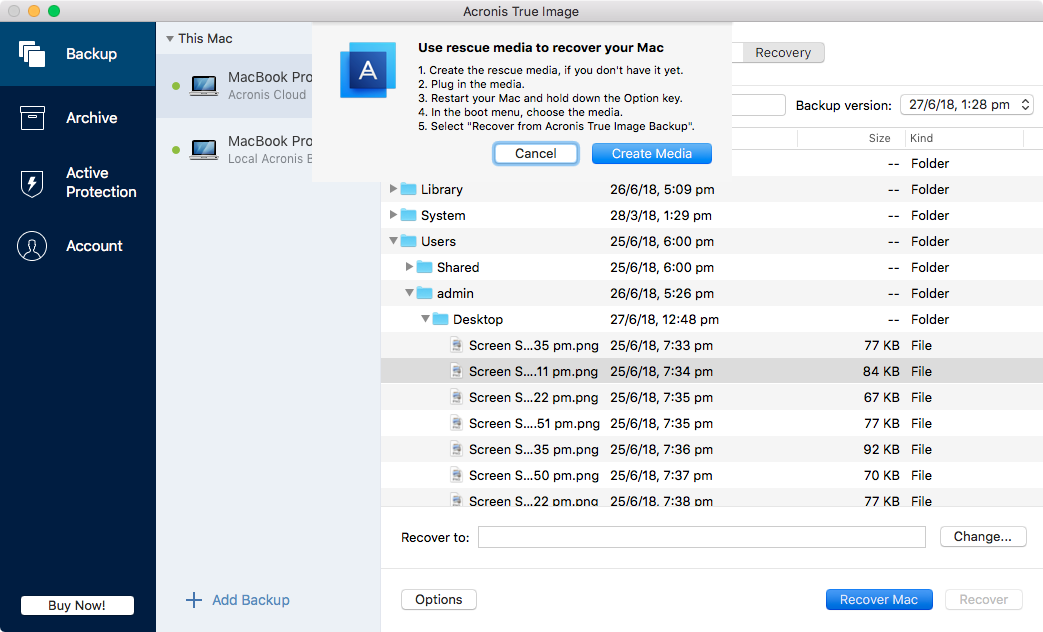Select the Archive sidebar icon

[32, 117]
